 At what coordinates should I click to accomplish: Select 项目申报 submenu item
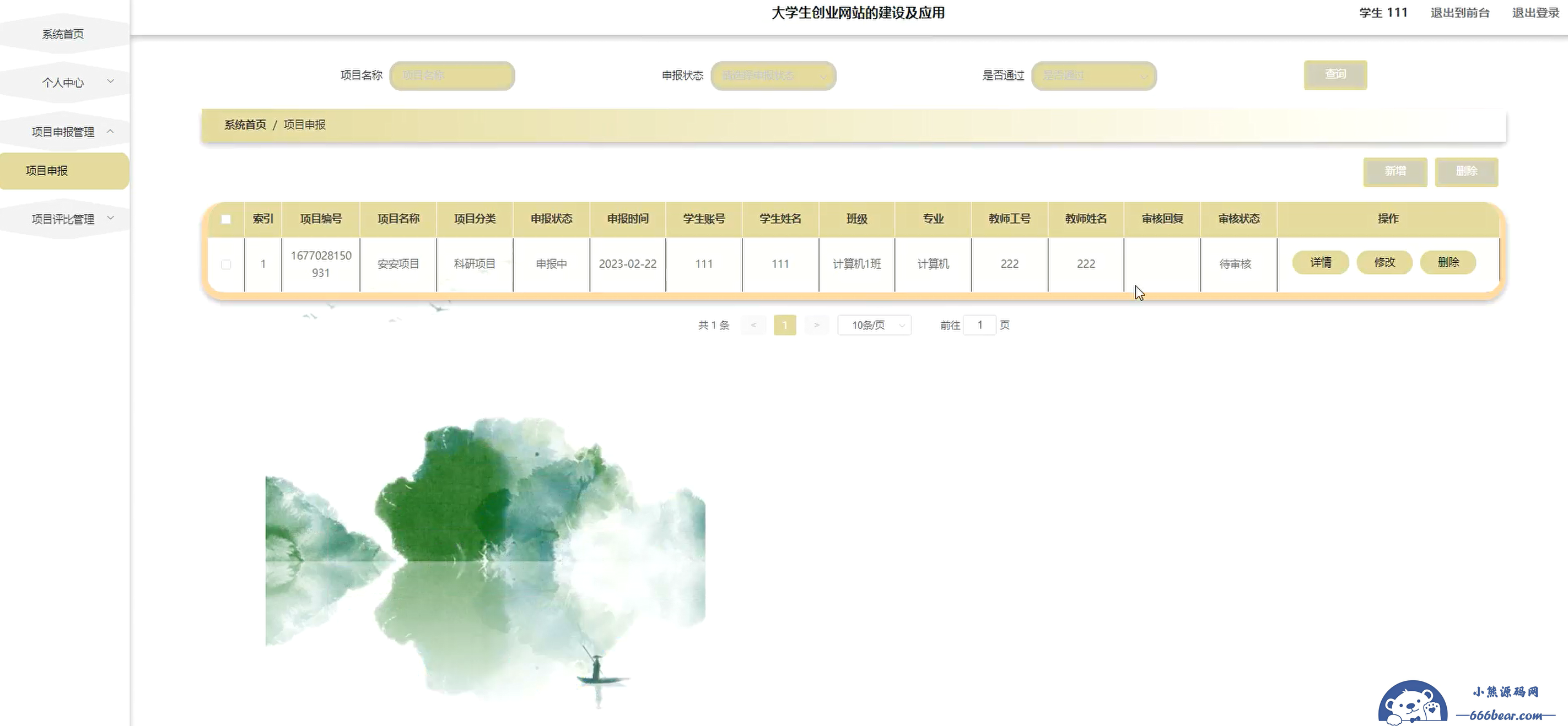[x=64, y=171]
